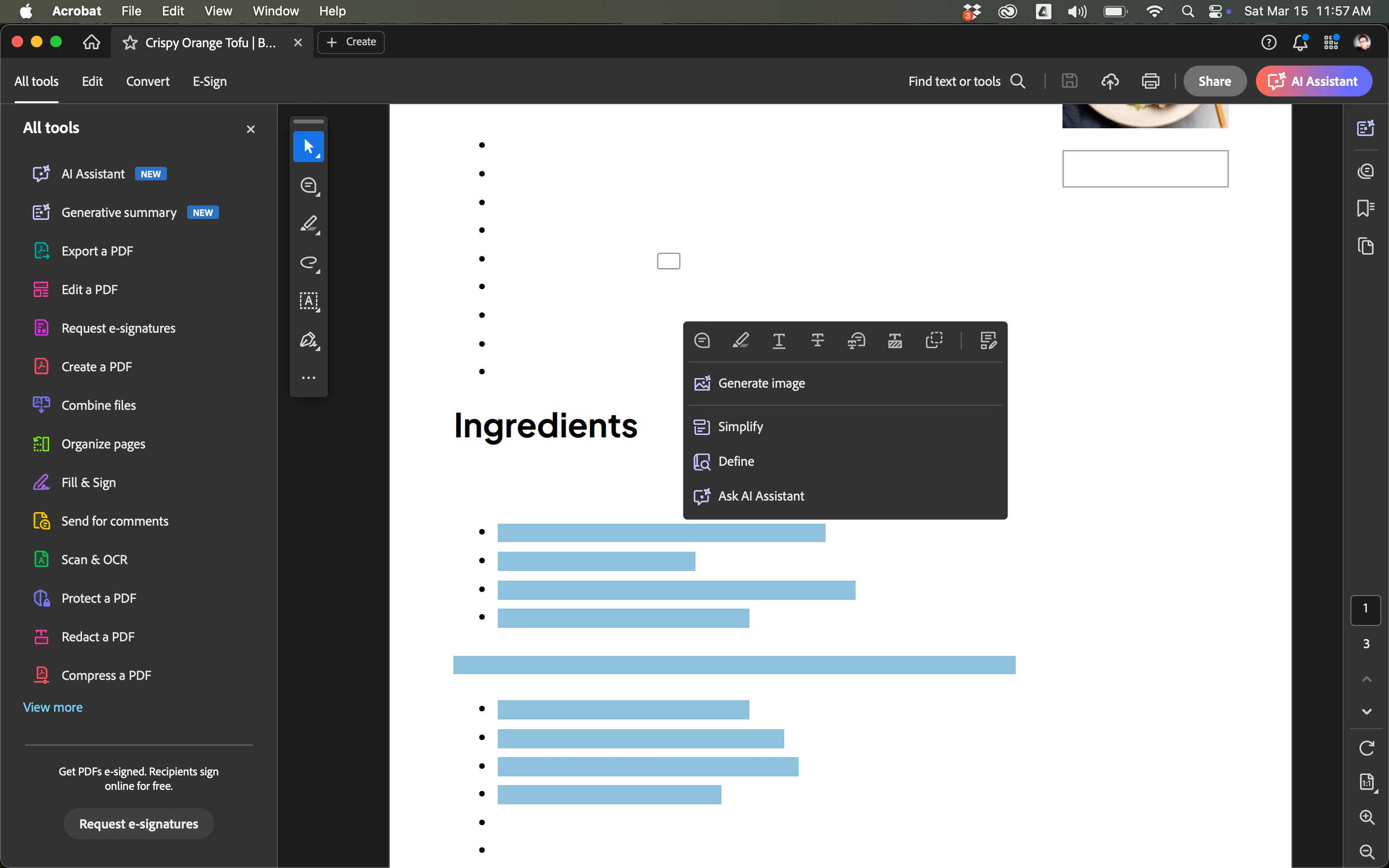Close the All tools panel
The height and width of the screenshot is (868, 1389).
tap(250, 129)
